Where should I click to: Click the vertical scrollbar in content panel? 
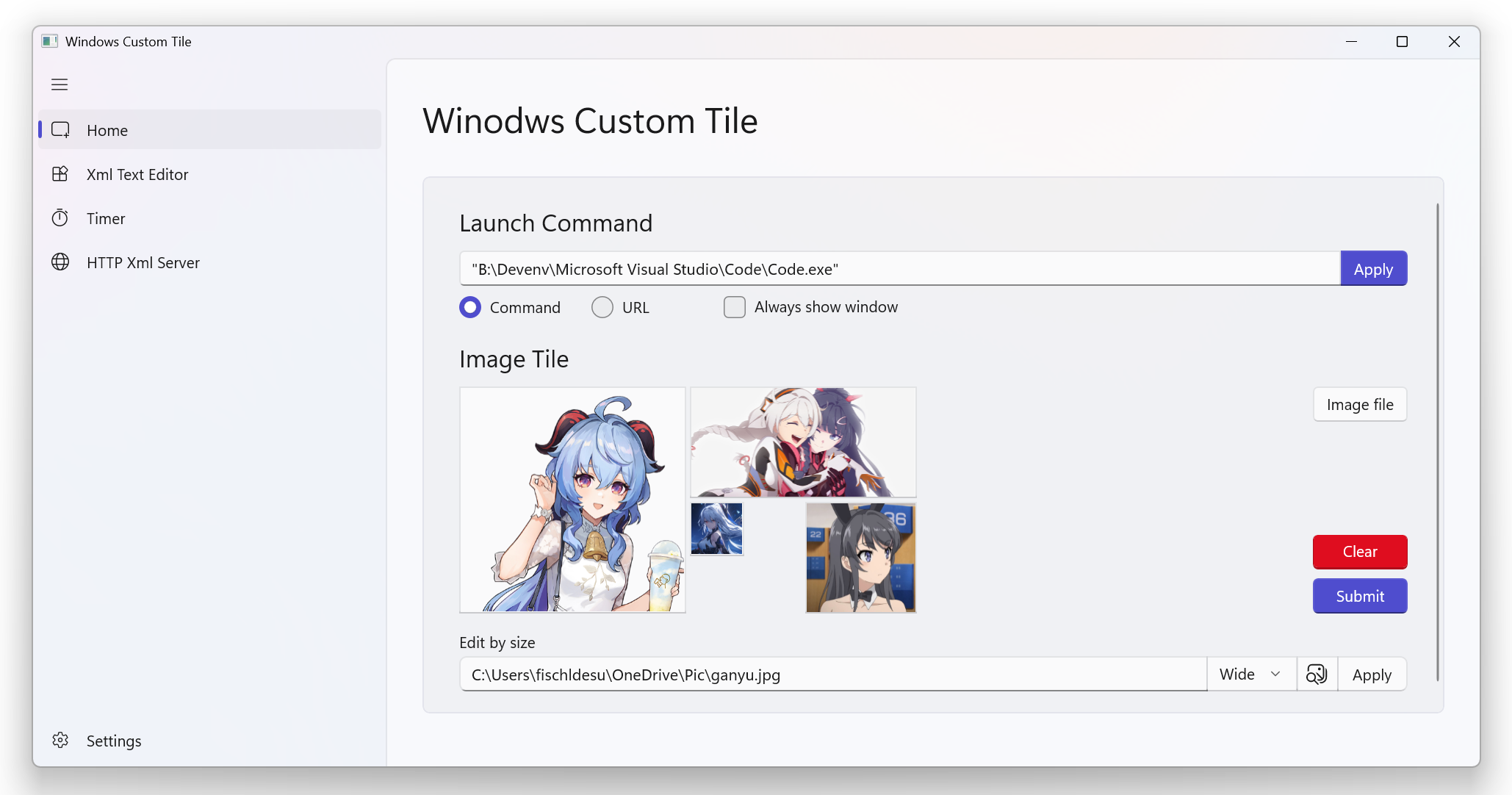pos(1437,442)
